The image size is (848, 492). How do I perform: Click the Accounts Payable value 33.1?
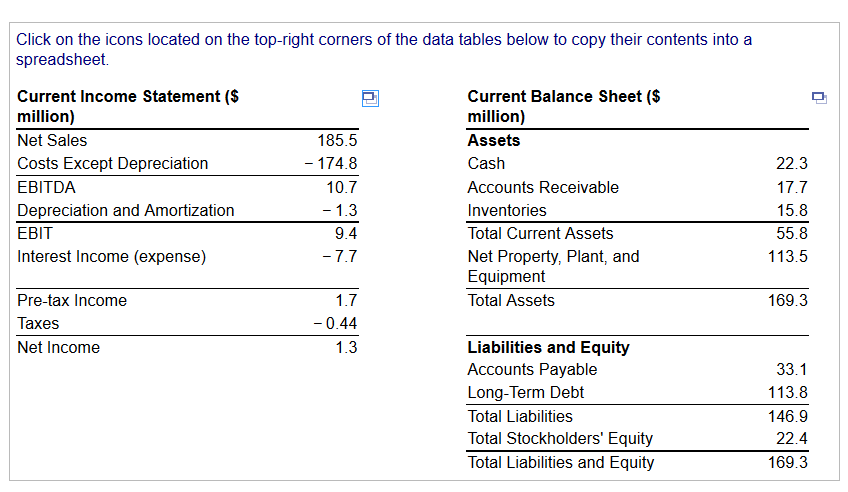tap(792, 369)
